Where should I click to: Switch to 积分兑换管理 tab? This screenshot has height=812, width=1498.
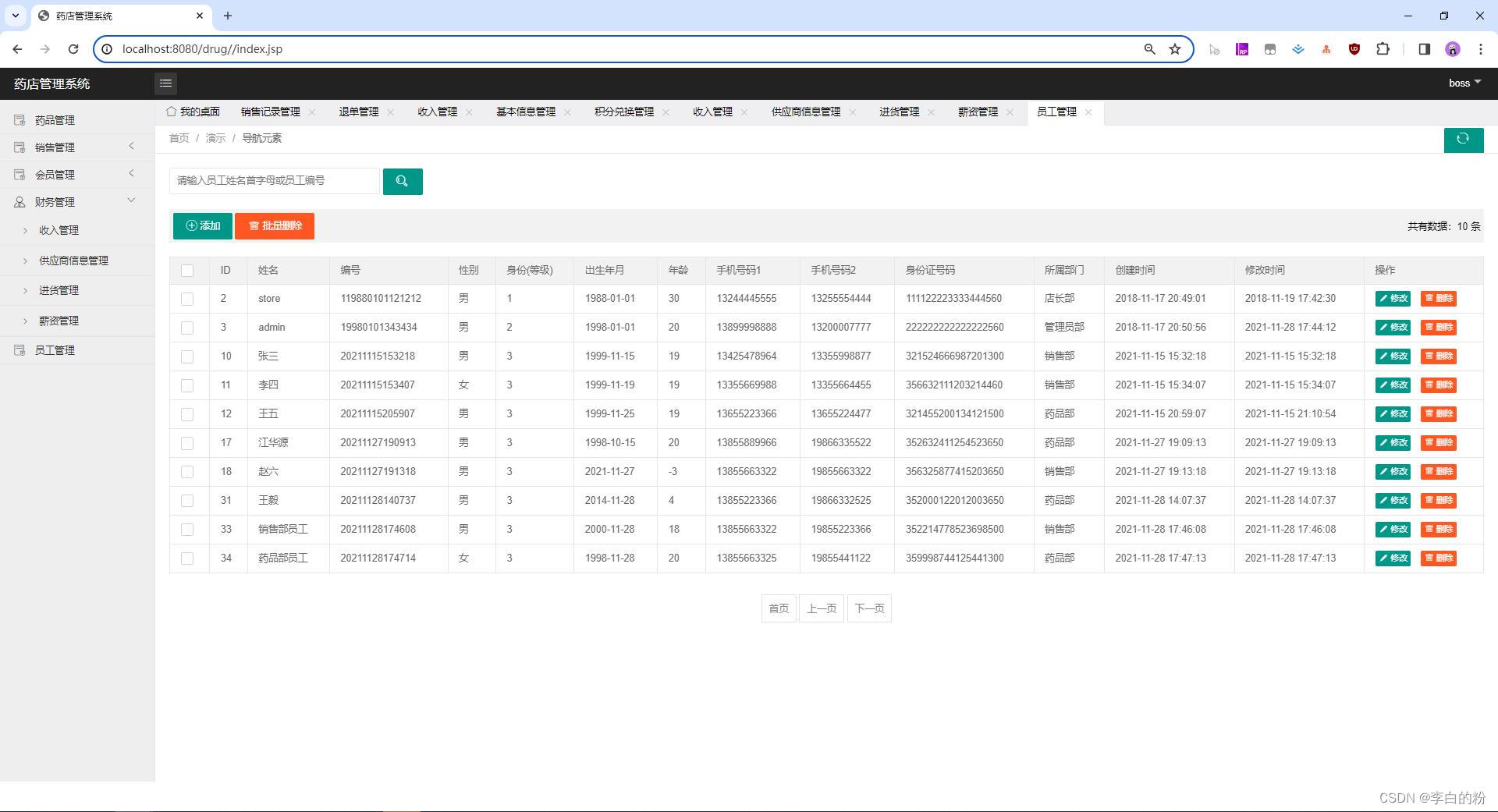(x=624, y=112)
